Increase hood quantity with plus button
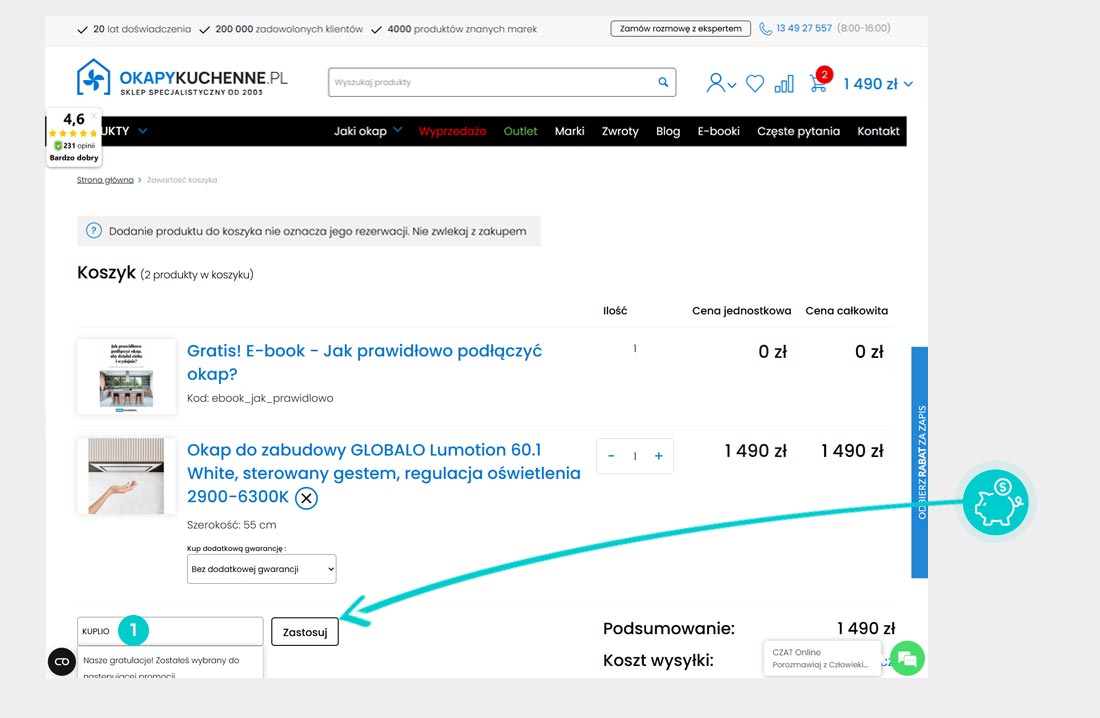The height and width of the screenshot is (718, 1100). tap(658, 456)
